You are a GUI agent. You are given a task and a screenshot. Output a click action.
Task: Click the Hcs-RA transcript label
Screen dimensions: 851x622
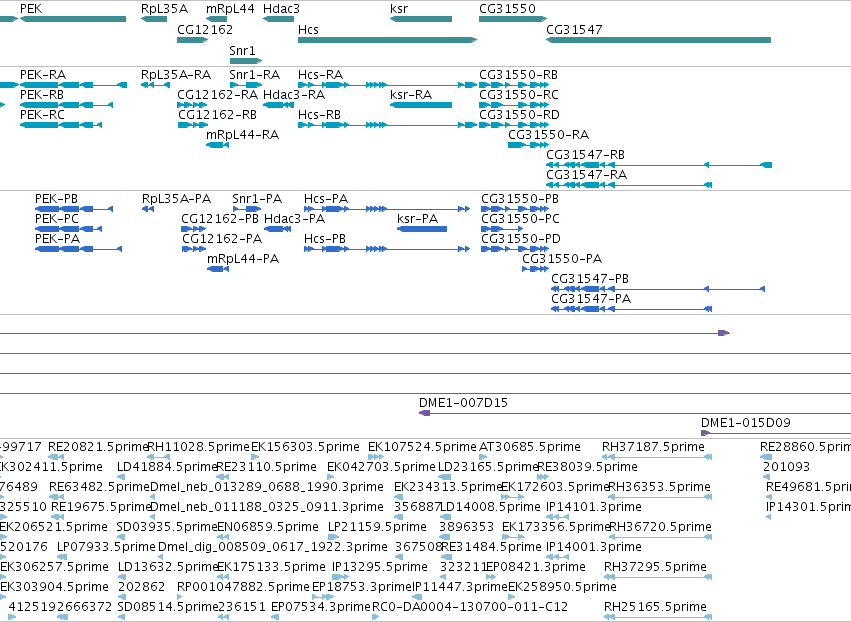coord(320,74)
